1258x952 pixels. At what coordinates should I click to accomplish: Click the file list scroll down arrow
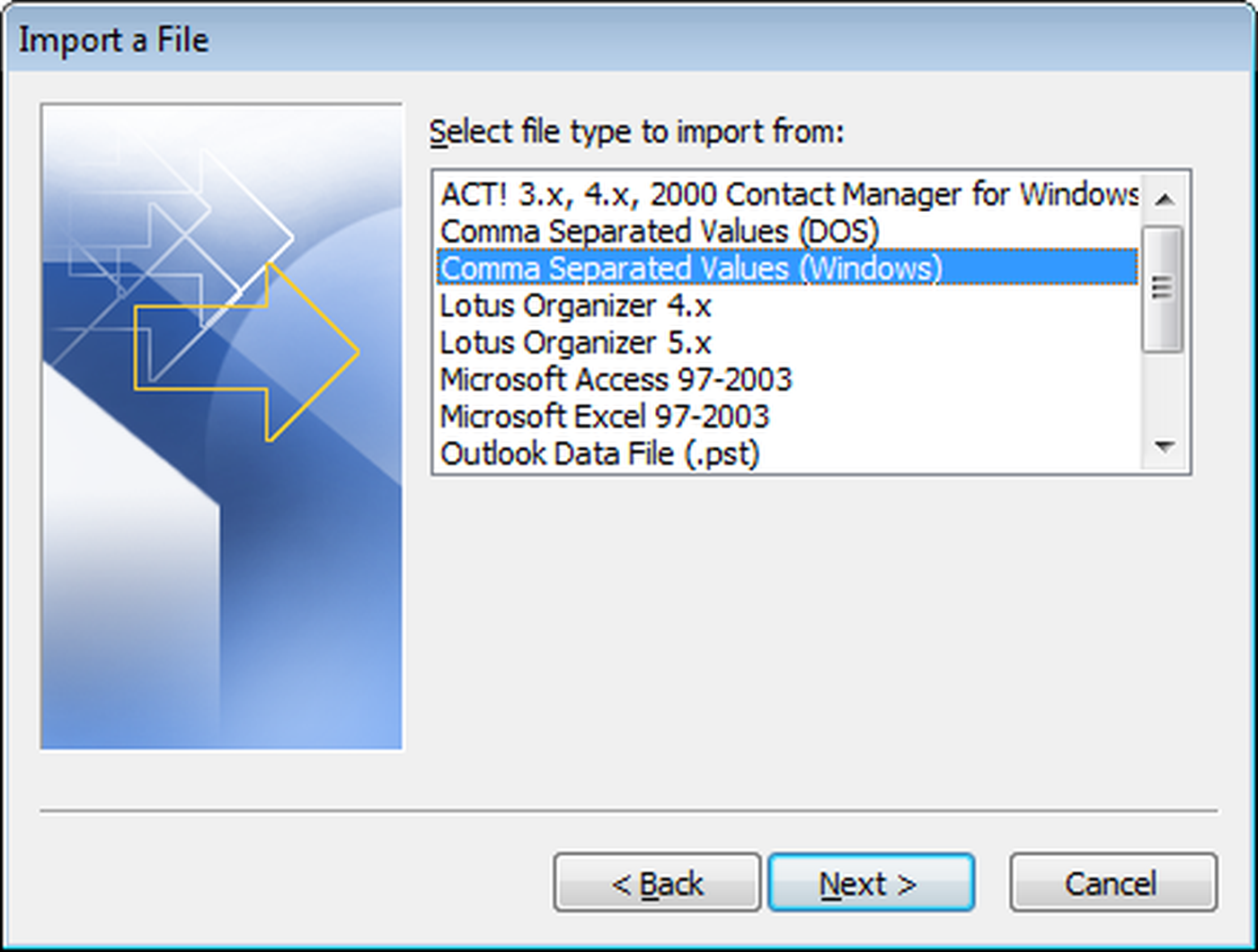tap(1165, 445)
